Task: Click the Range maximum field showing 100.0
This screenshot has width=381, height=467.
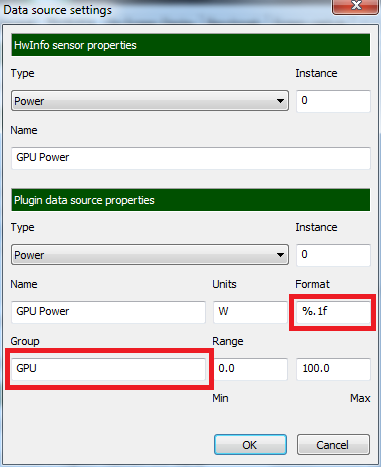Action: 333,369
